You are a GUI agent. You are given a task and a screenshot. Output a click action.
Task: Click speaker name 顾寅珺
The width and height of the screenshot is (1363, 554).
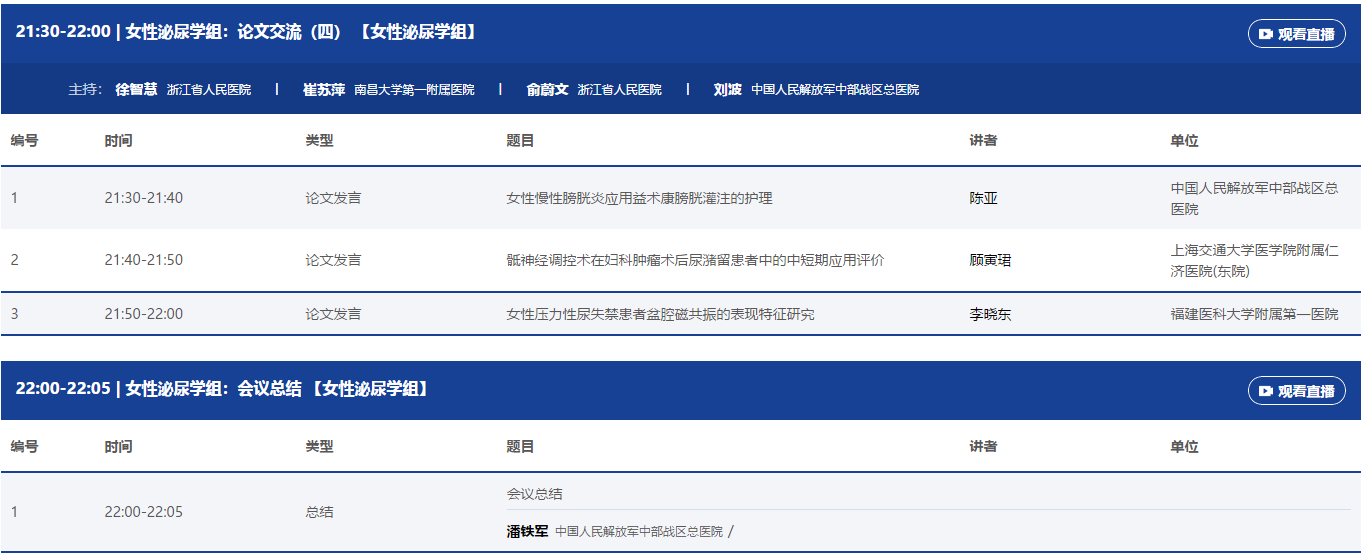[x=990, y=260]
